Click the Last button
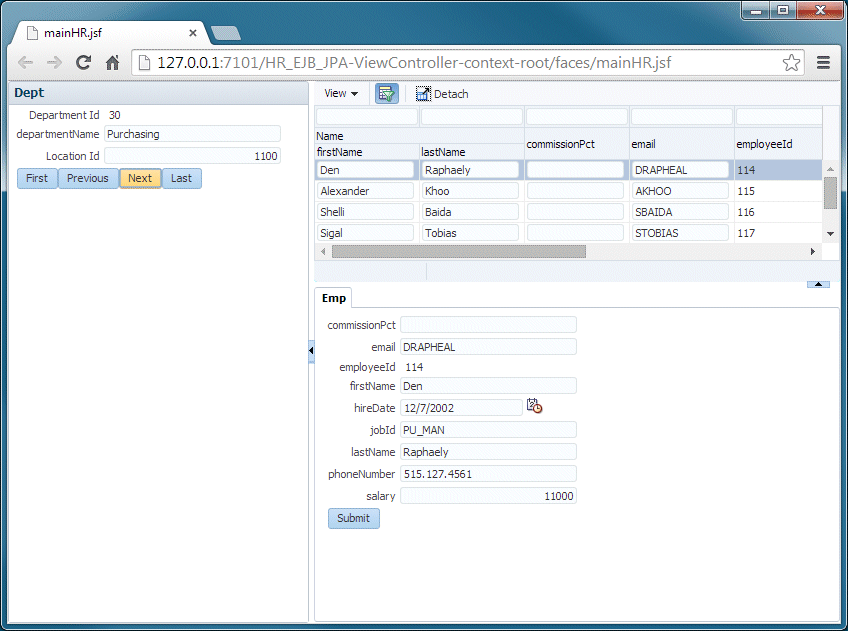 click(181, 178)
